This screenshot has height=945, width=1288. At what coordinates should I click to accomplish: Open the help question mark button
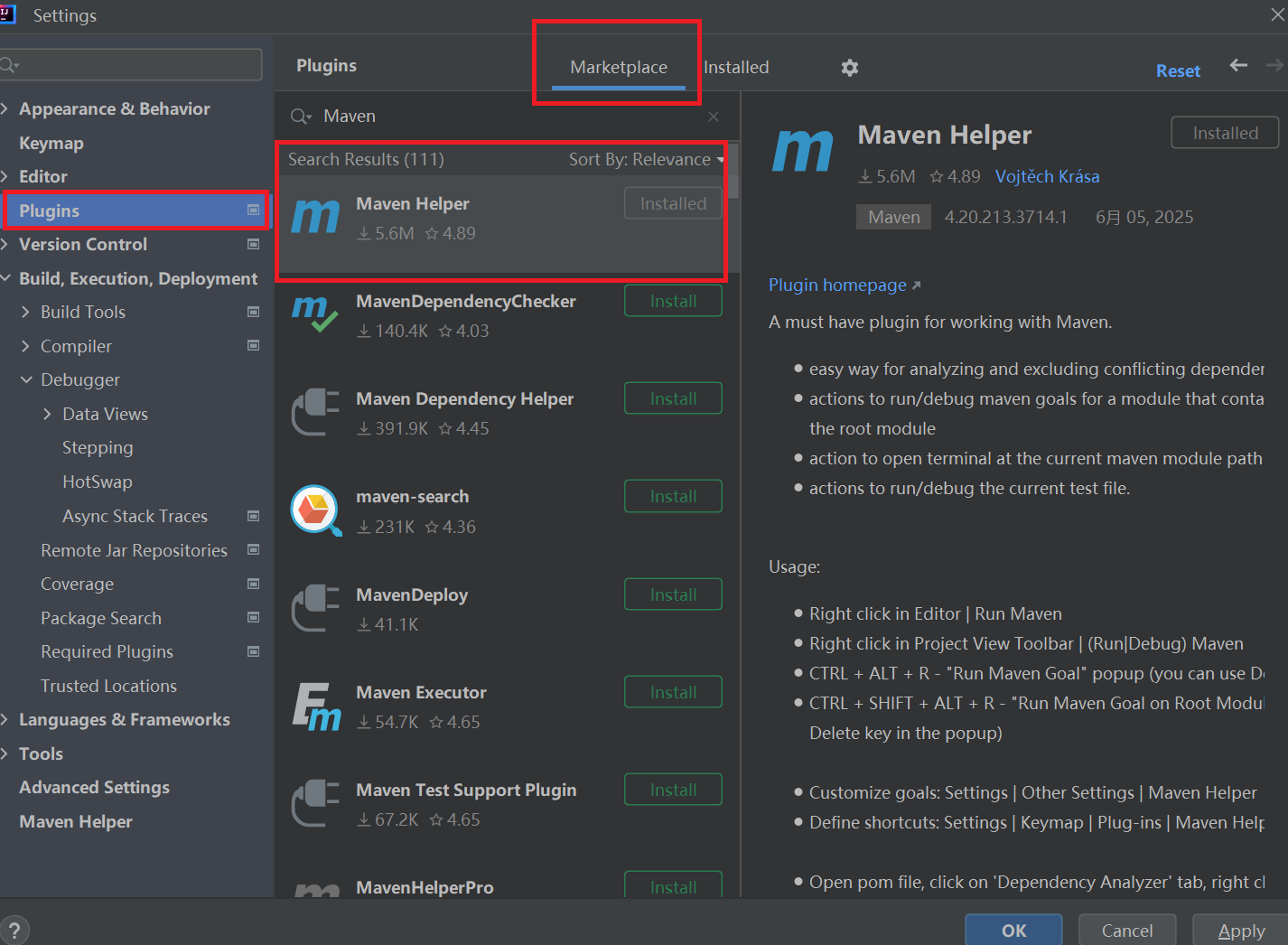[x=14, y=930]
